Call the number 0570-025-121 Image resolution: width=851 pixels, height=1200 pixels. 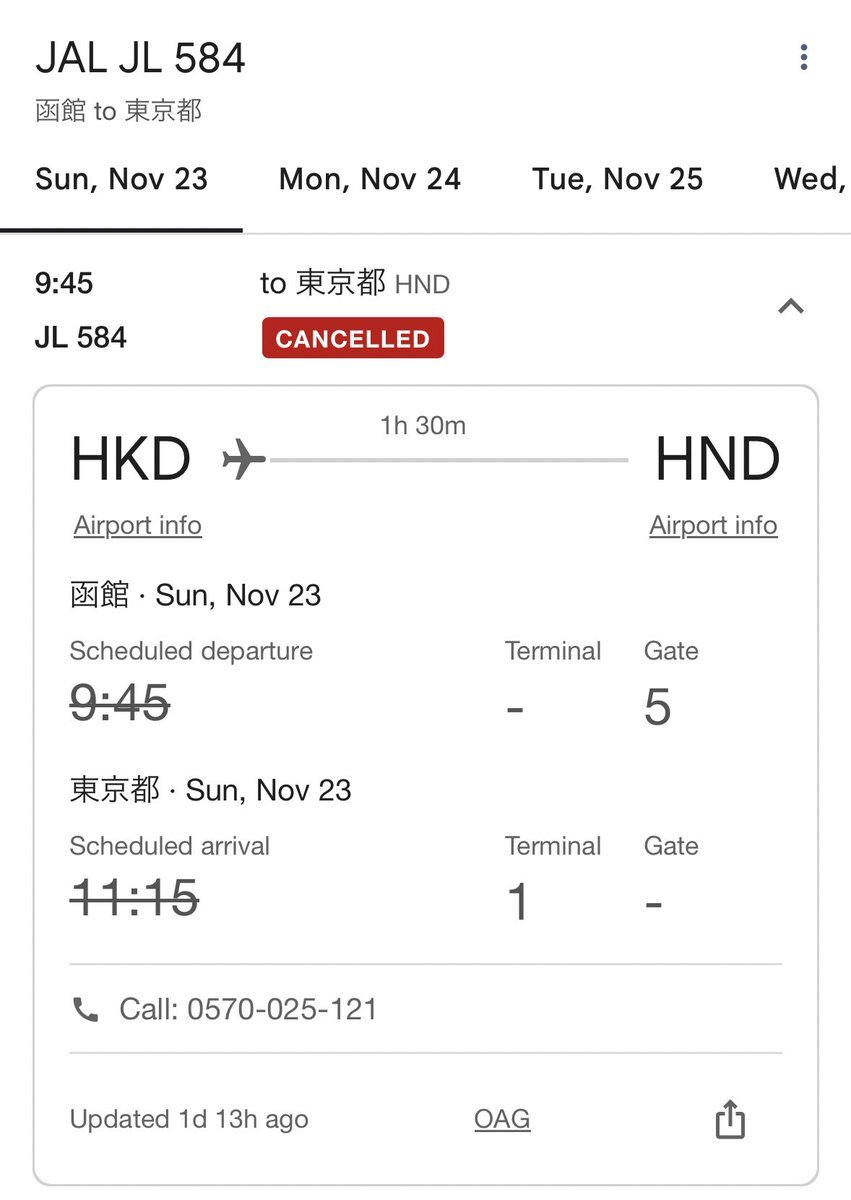248,1009
